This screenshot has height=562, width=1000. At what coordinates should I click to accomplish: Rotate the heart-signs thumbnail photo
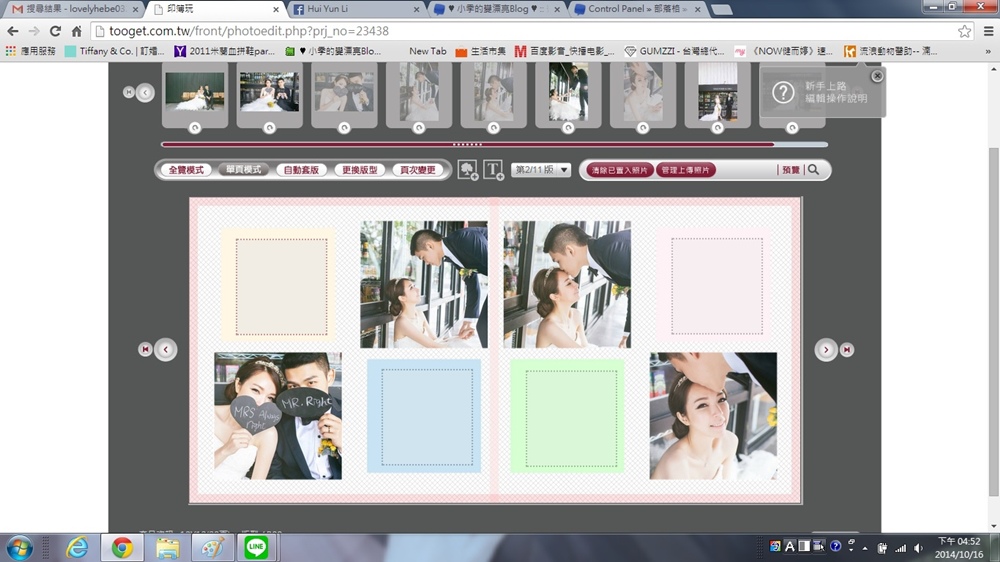coord(344,128)
